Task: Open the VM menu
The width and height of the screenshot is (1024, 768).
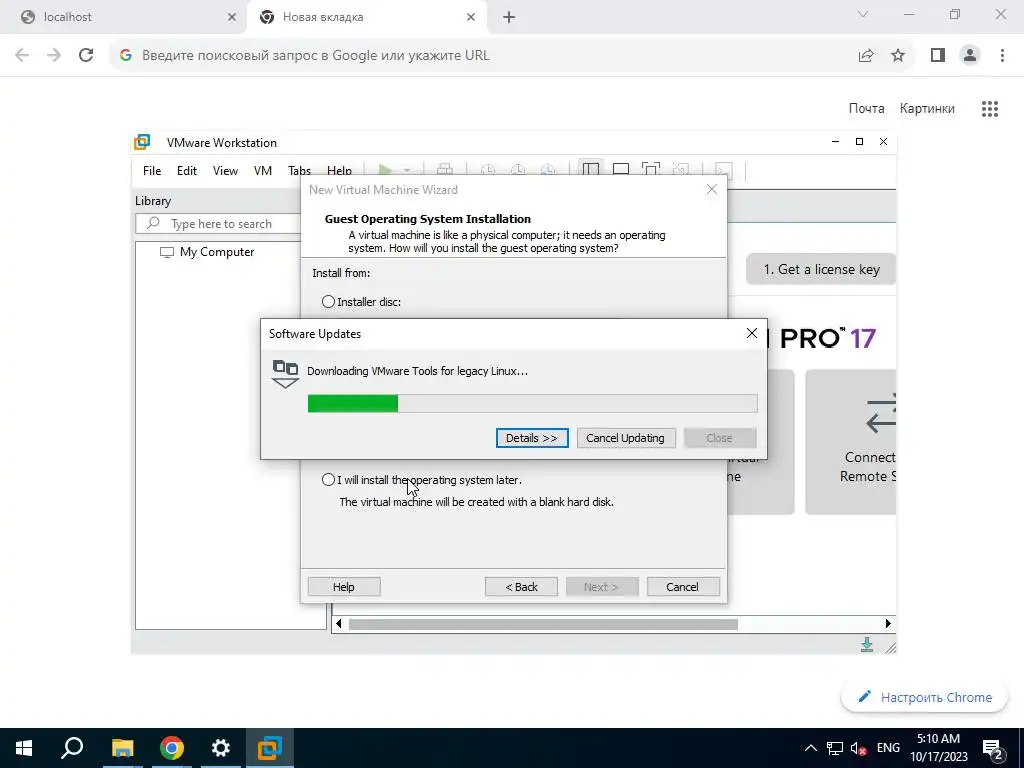Action: pos(263,170)
